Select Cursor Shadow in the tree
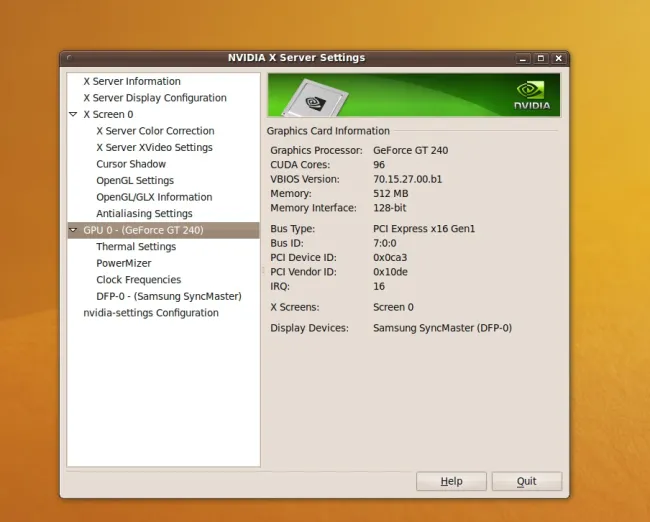The height and width of the screenshot is (522, 650). [131, 164]
